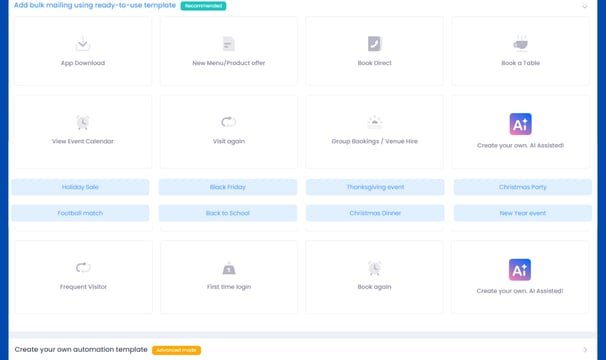Click the Frequent Visitor loop icon
Screen dimensions: 606x360
(83, 267)
